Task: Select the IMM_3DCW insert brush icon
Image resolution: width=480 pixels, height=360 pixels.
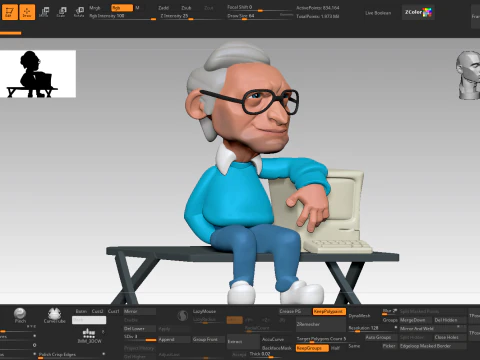Action: click(89, 335)
